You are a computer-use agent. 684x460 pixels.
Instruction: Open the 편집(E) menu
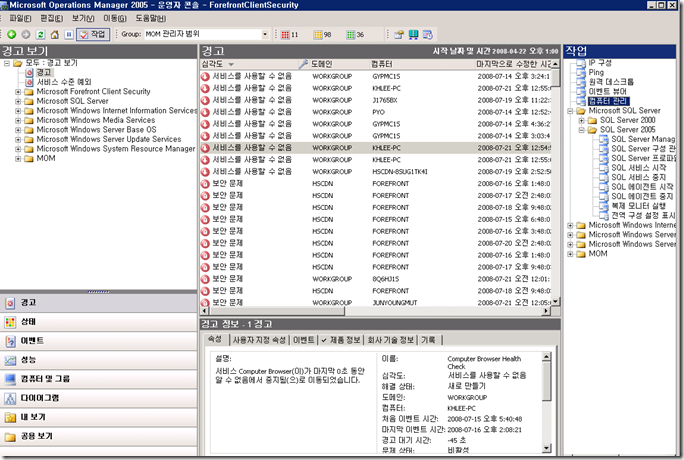51,18
